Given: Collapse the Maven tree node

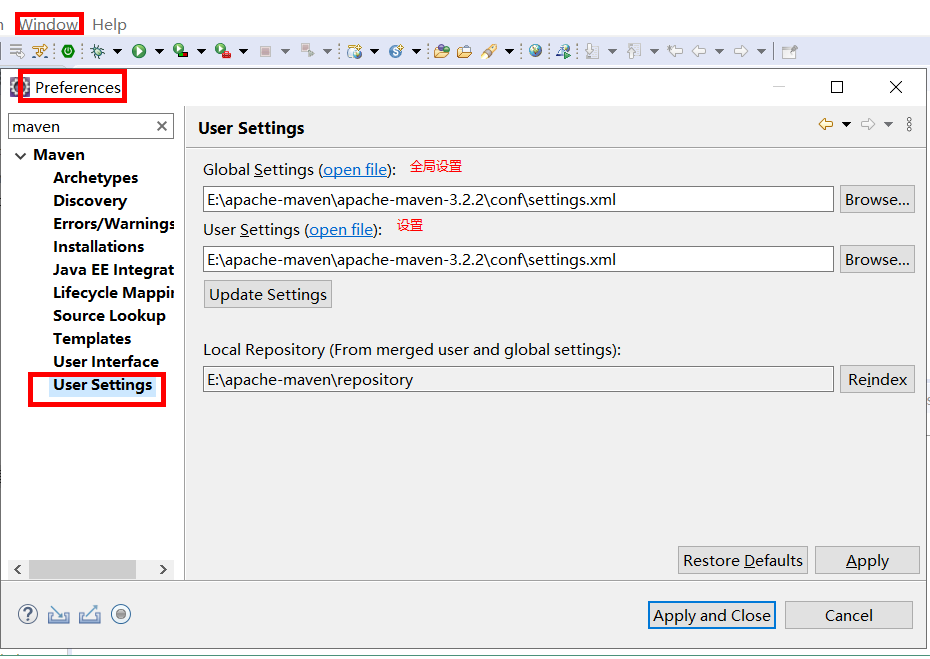Looking at the screenshot, I should [x=21, y=155].
